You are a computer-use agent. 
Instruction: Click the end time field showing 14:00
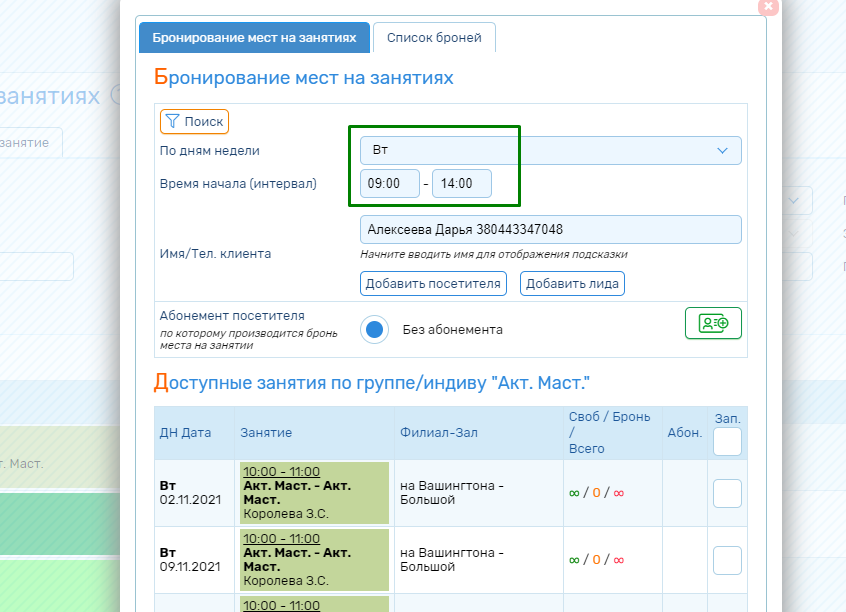click(x=462, y=183)
